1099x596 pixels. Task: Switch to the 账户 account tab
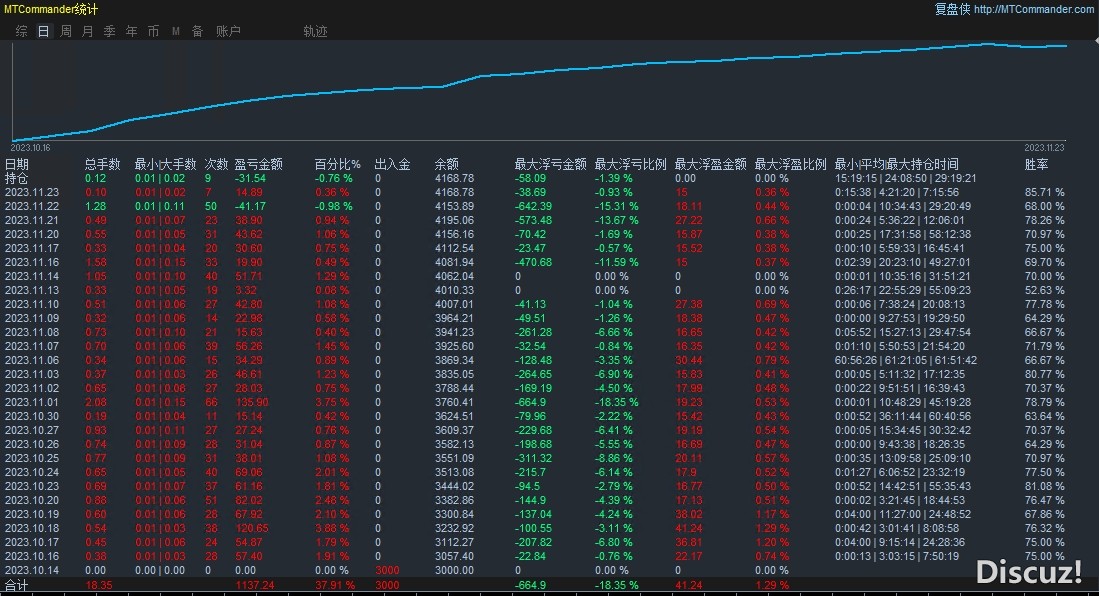228,31
